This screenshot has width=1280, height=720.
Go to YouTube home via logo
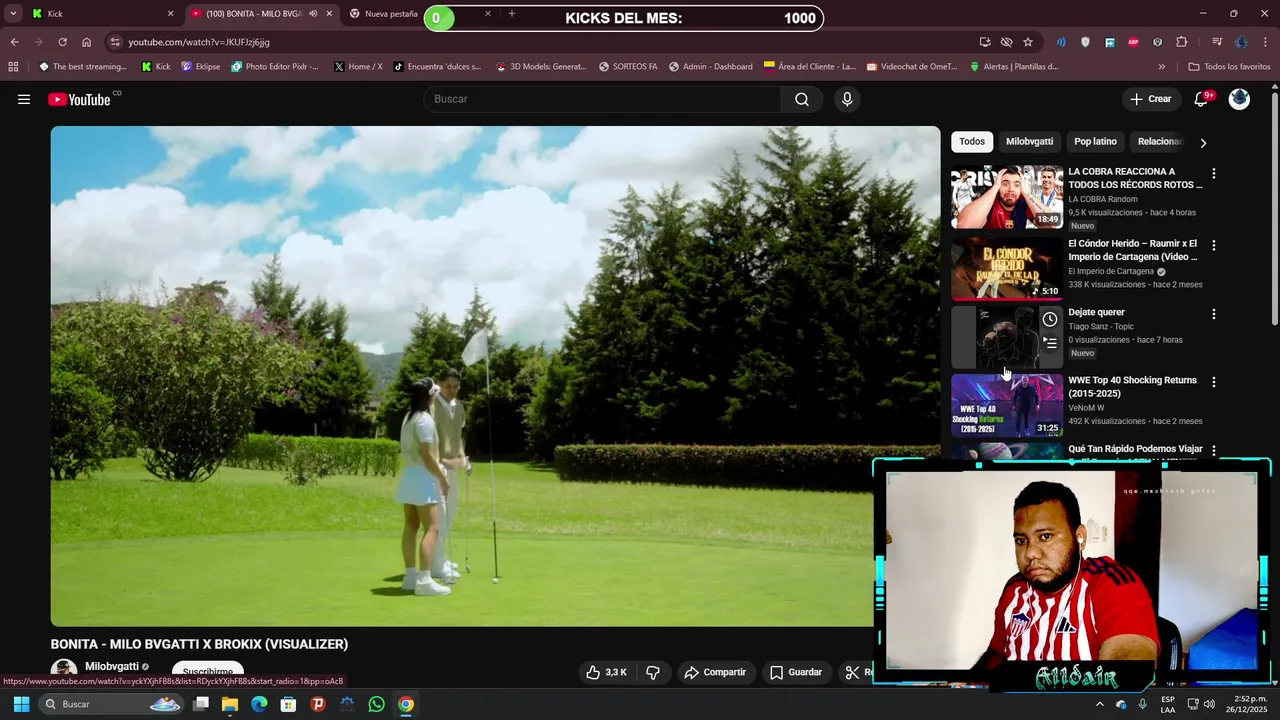[79, 99]
